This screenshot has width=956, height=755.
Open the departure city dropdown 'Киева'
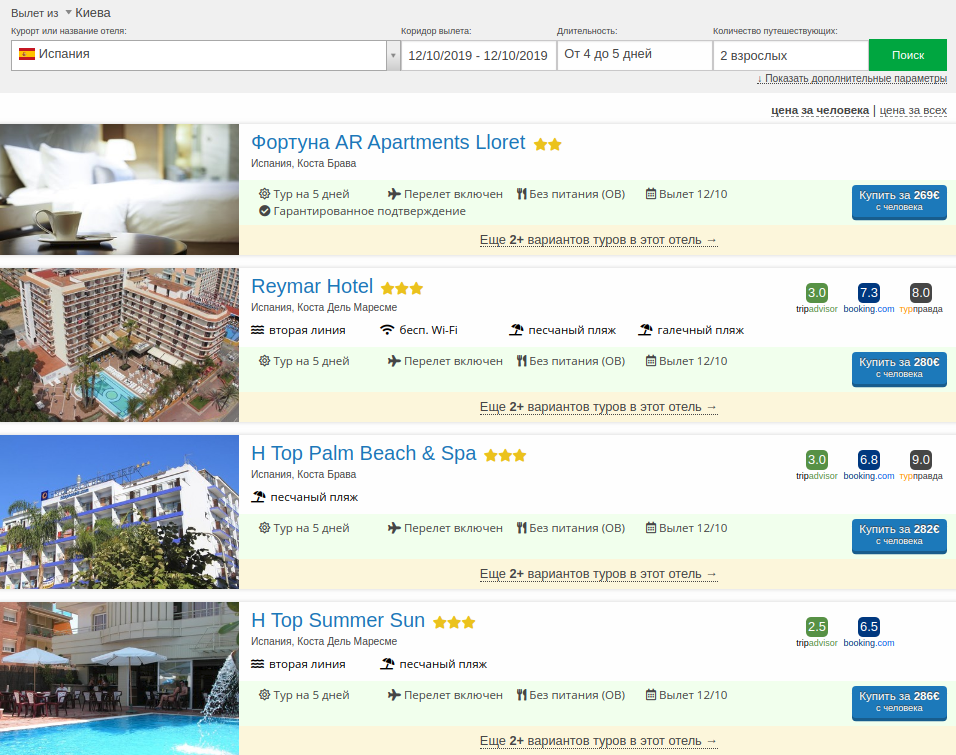point(87,13)
